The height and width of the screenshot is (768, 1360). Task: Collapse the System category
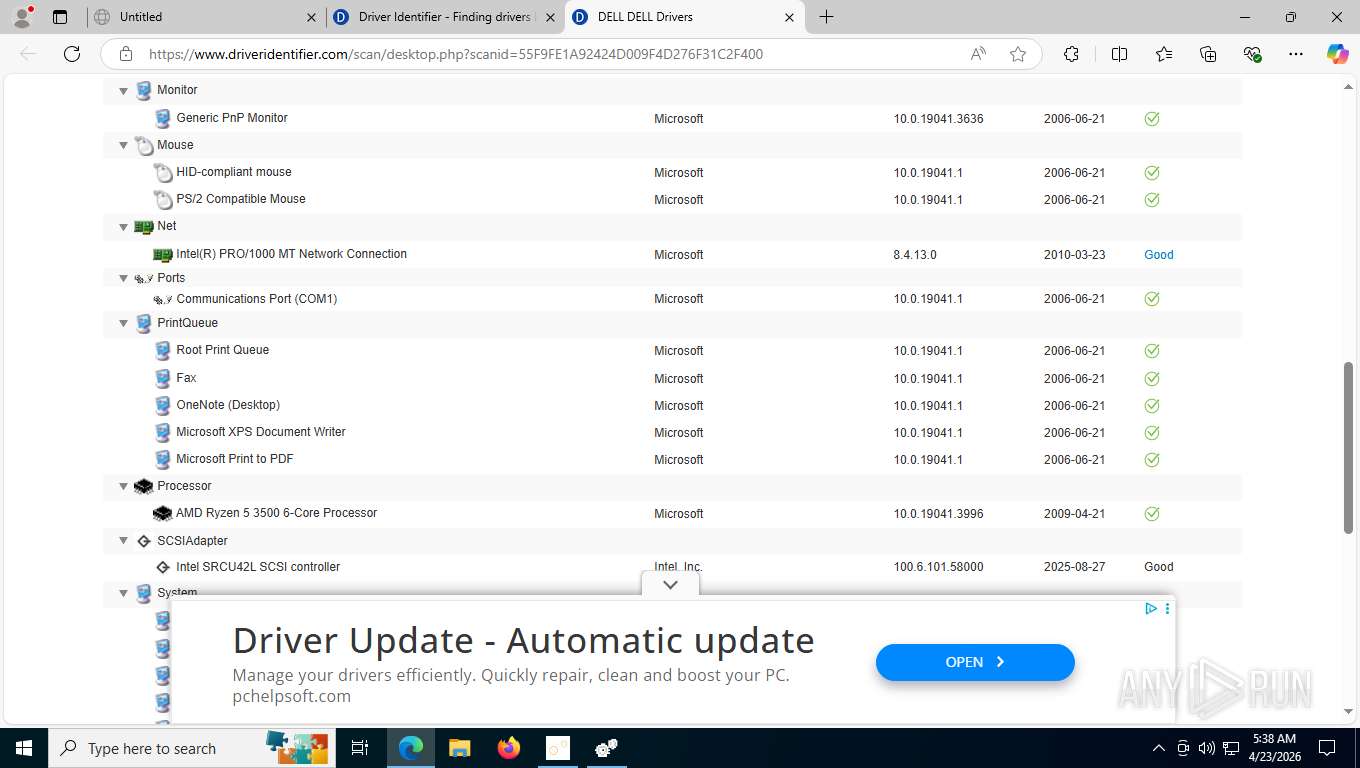point(124,593)
